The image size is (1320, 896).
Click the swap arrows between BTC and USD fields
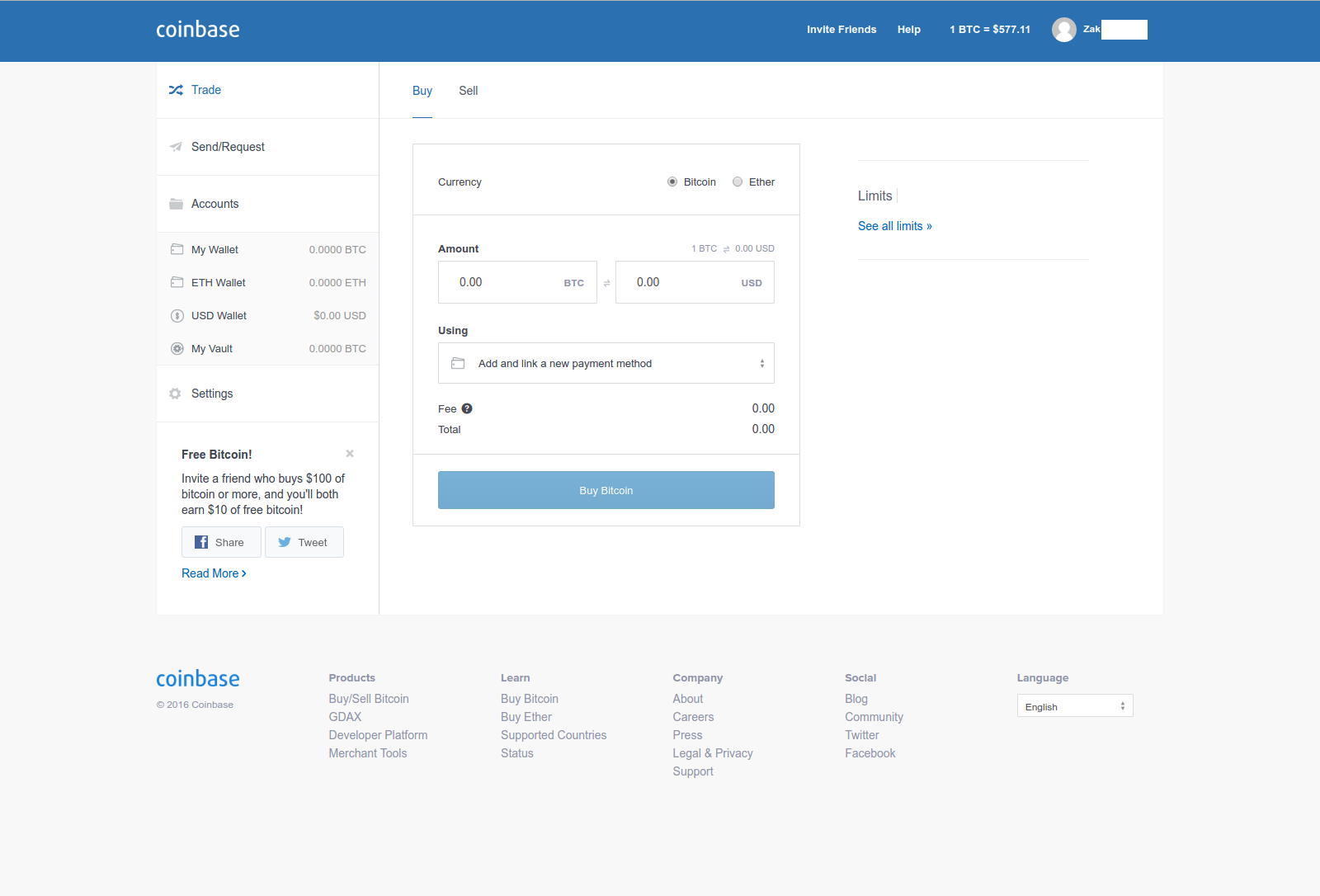point(606,283)
